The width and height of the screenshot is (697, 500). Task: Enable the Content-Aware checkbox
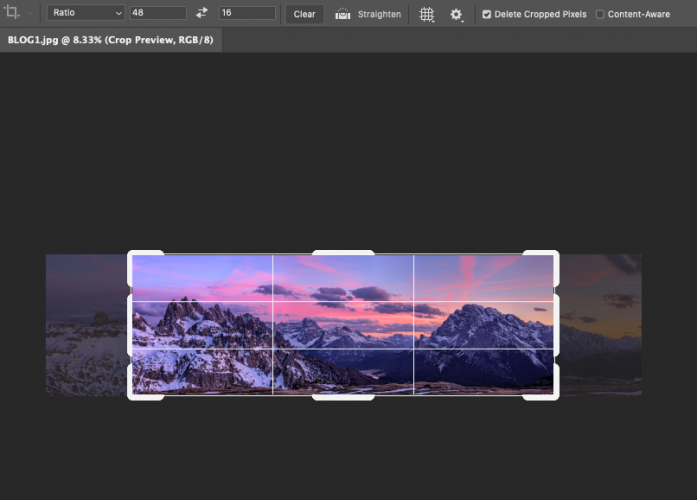point(600,15)
